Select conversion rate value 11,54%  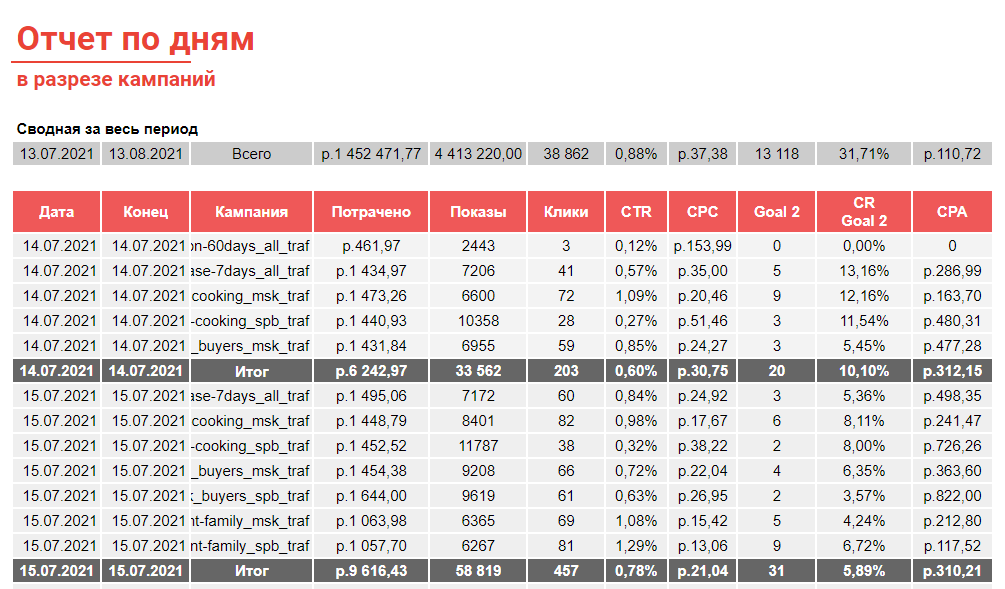point(864,321)
